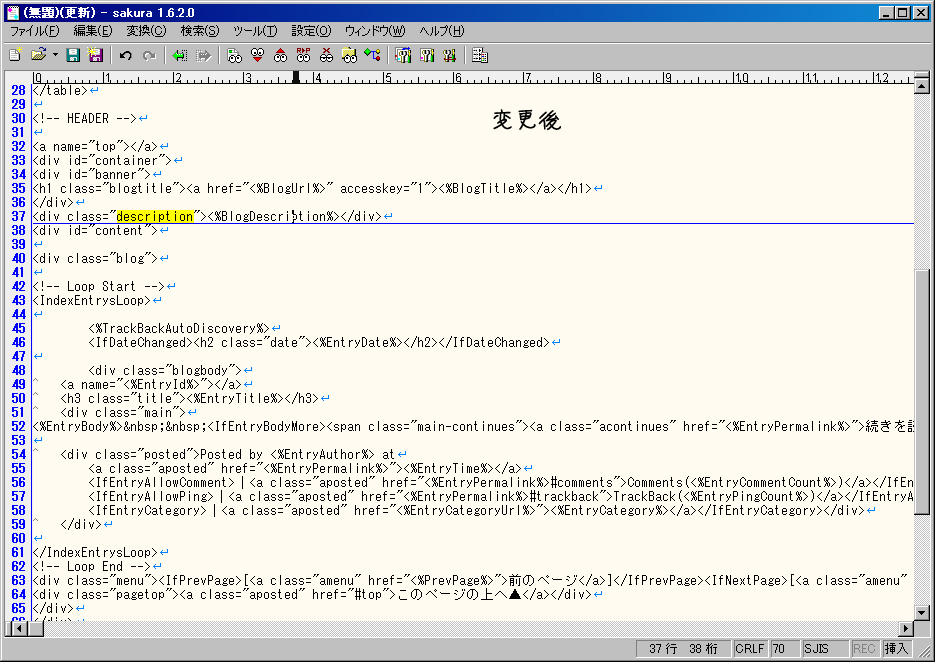Open Grep folder search icon
The image size is (935, 662).
pos(349,55)
